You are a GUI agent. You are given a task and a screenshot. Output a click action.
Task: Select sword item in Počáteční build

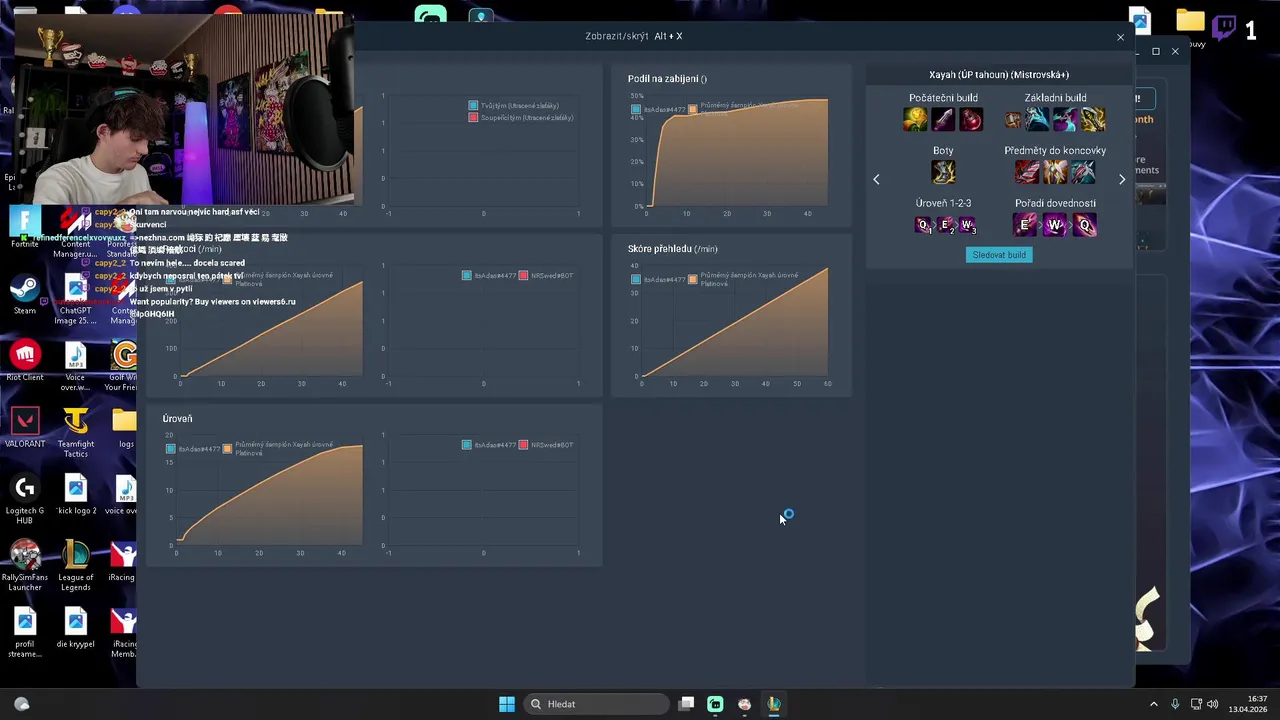coord(943,119)
